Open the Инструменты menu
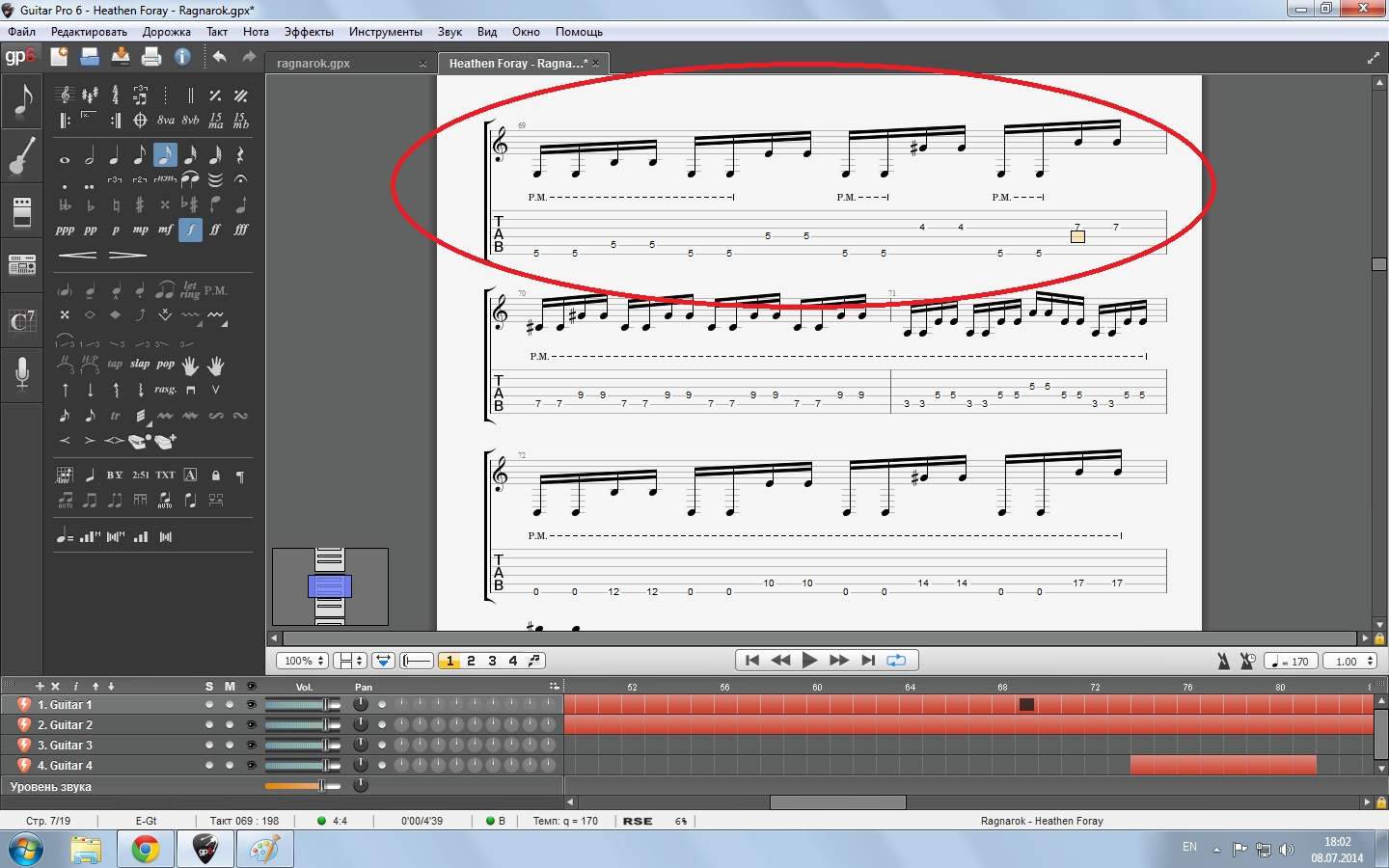1389x868 pixels. (x=386, y=32)
